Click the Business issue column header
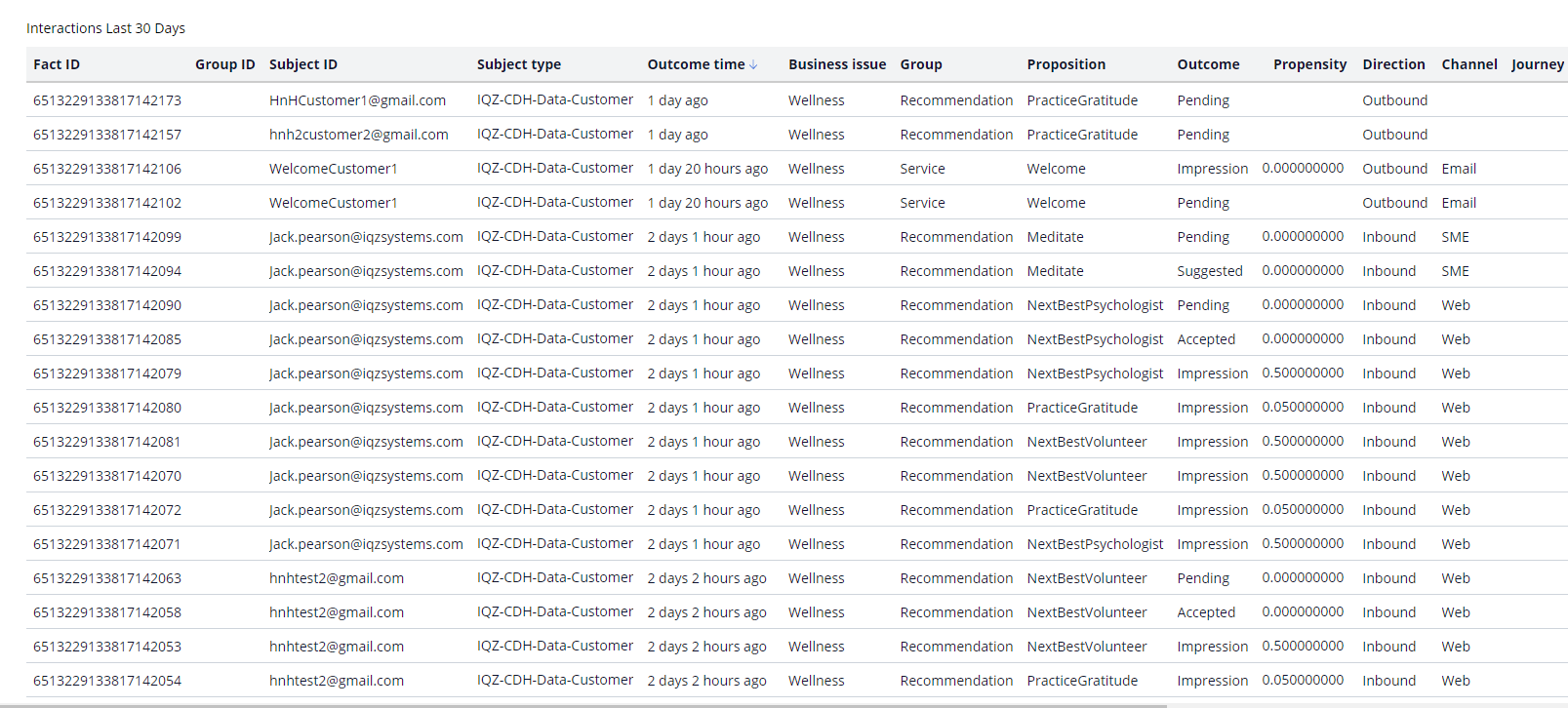This screenshot has height=708, width=1568. pos(836,64)
